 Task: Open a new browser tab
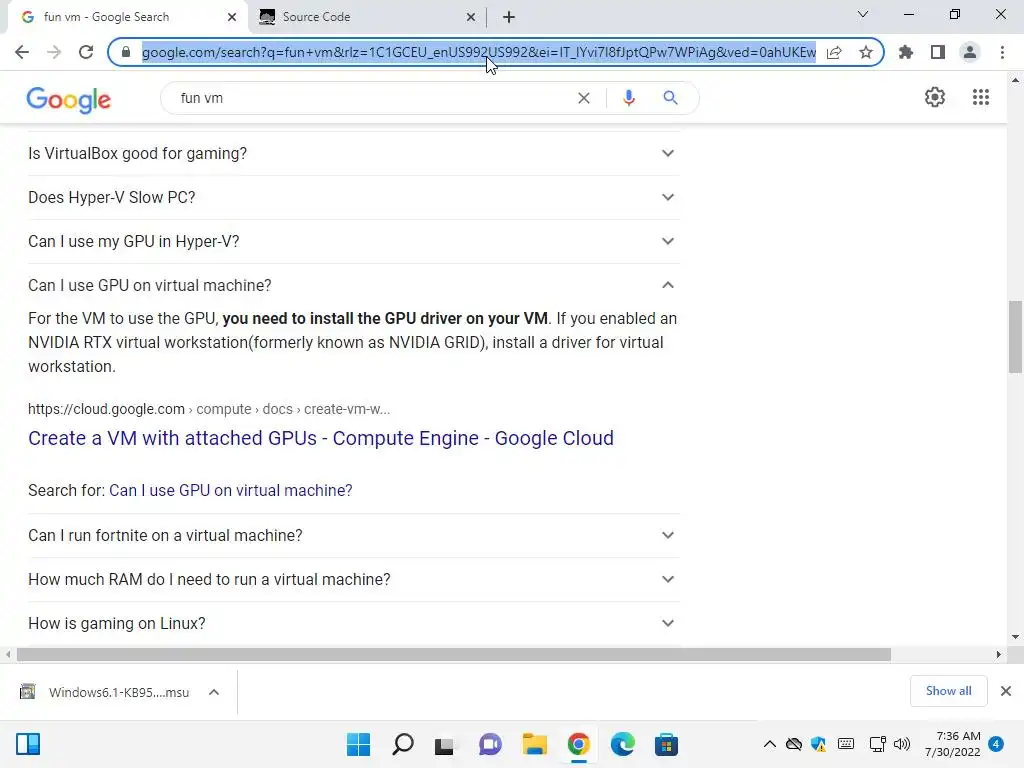tap(509, 17)
